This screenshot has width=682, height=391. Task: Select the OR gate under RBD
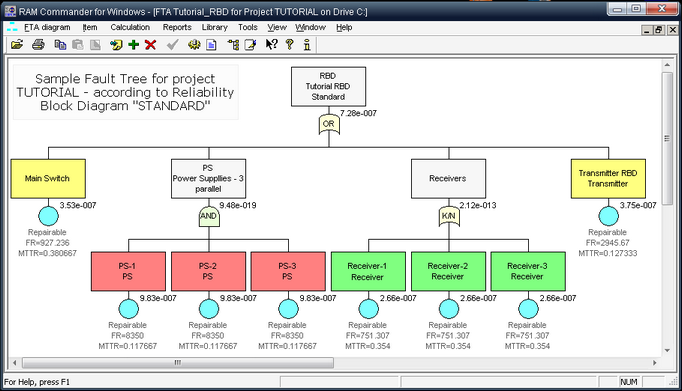[x=329, y=124]
